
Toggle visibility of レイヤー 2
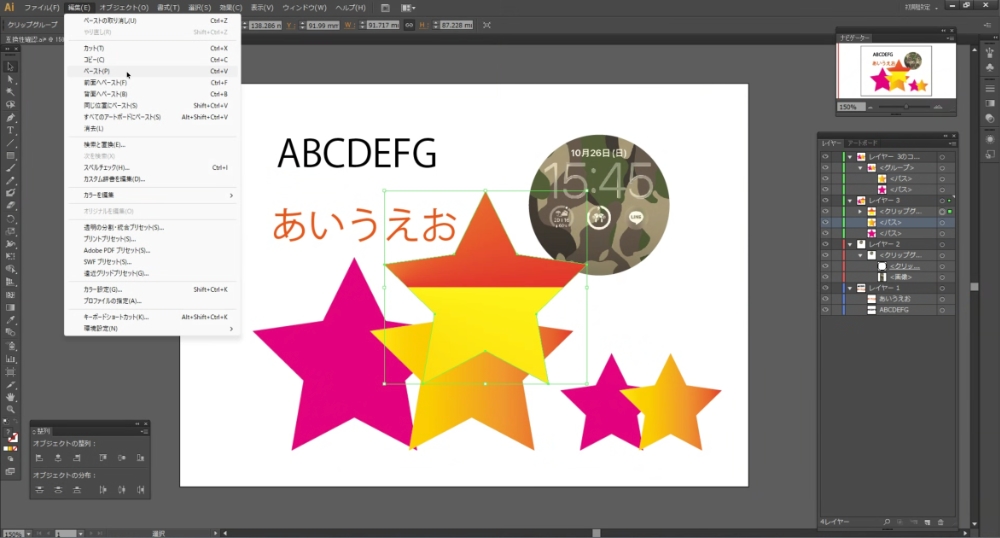point(825,244)
